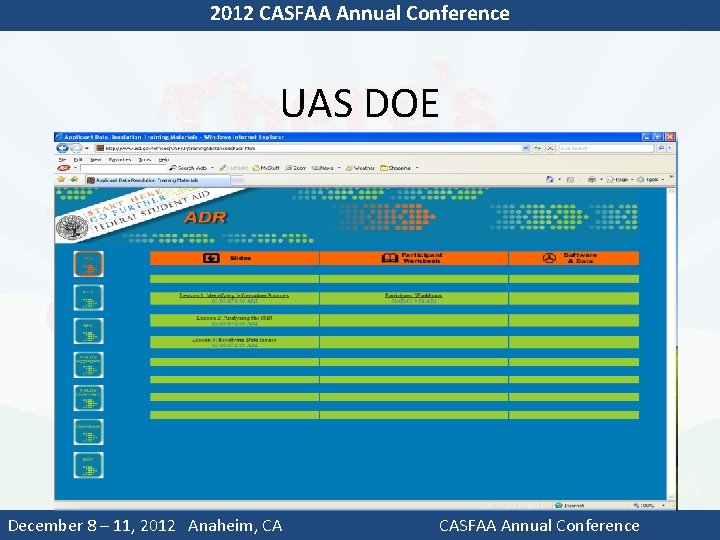Screen dimensions: 720x540
Task: Click the Participant Workbook header book icon
Action: (x=390, y=258)
